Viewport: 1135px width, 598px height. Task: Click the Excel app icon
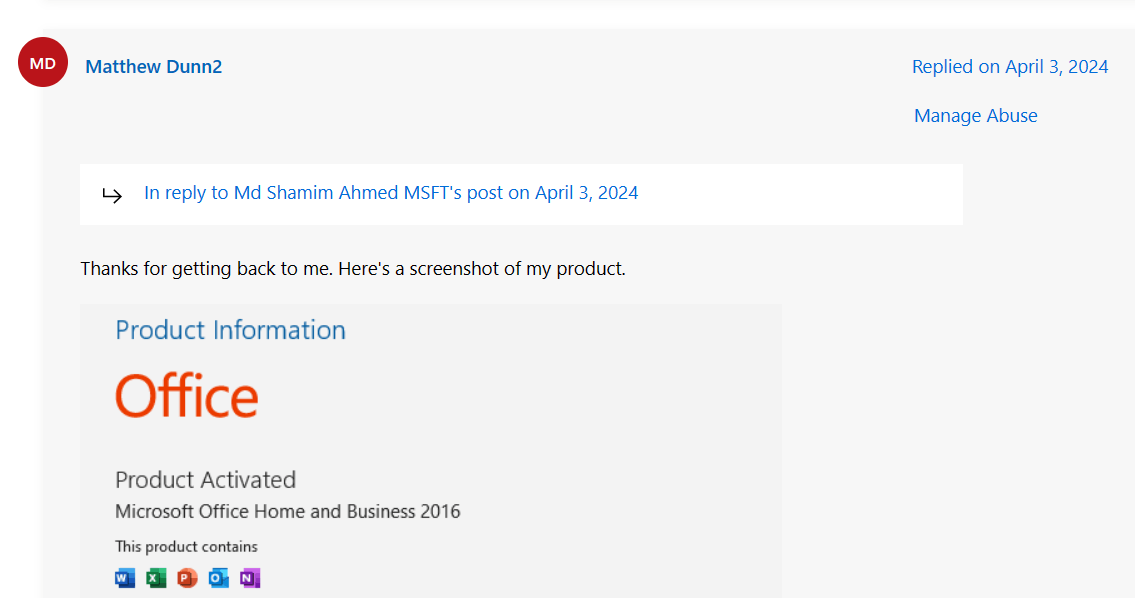[156, 578]
